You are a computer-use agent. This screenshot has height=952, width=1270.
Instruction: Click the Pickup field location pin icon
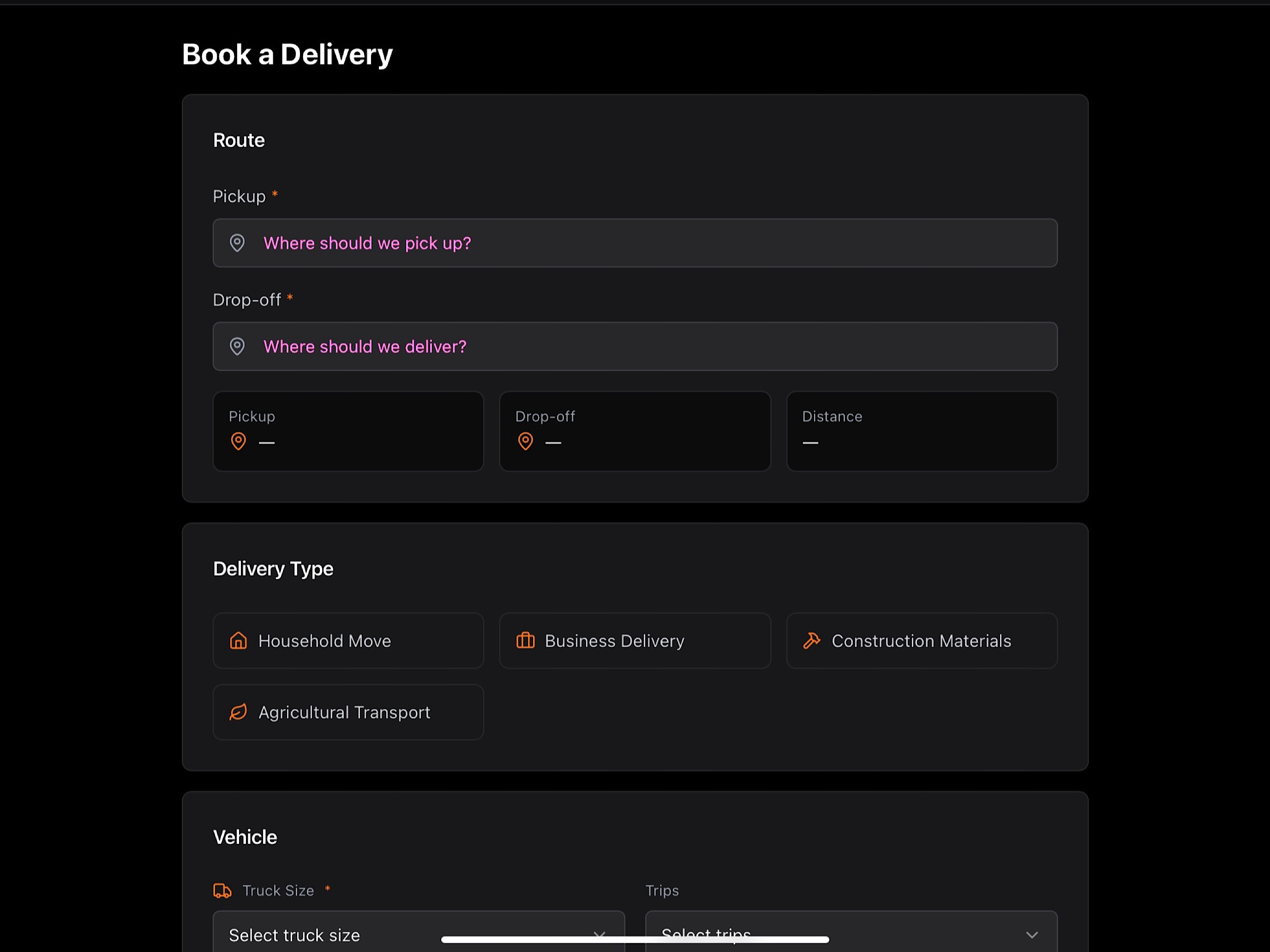[237, 244]
